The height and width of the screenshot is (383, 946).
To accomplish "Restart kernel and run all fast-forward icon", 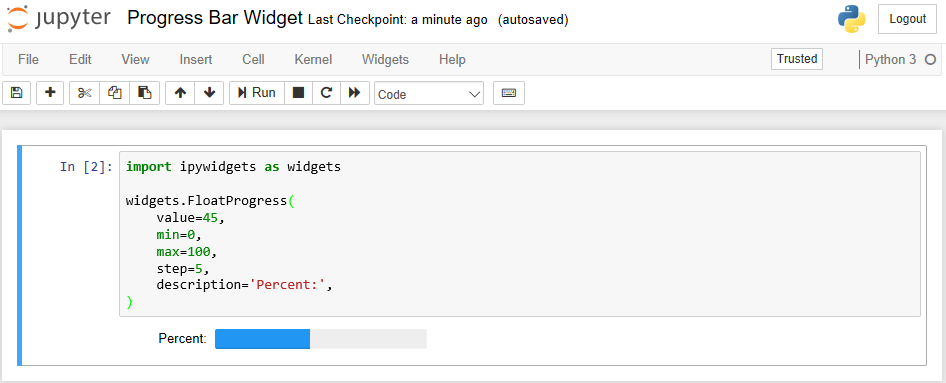I will pos(355,93).
